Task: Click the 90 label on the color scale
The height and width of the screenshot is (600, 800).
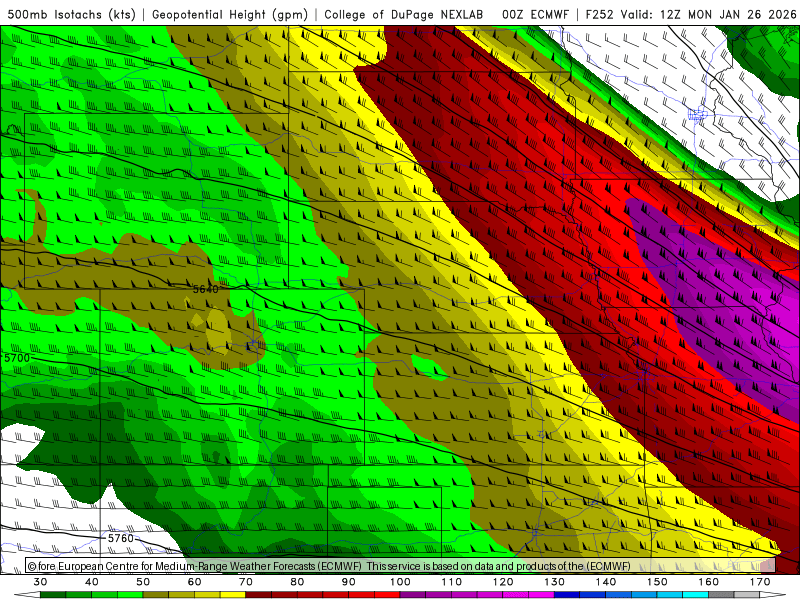Action: [x=348, y=582]
